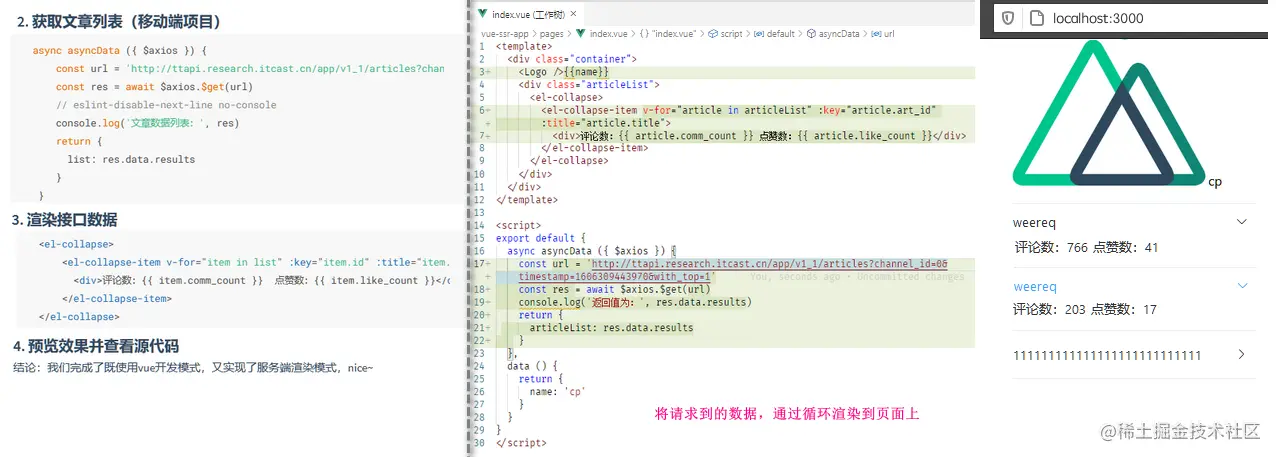Screen dimensions: 1276x457
Task: Click 'list: res.data.results' in tutorial code
Action: [131, 159]
